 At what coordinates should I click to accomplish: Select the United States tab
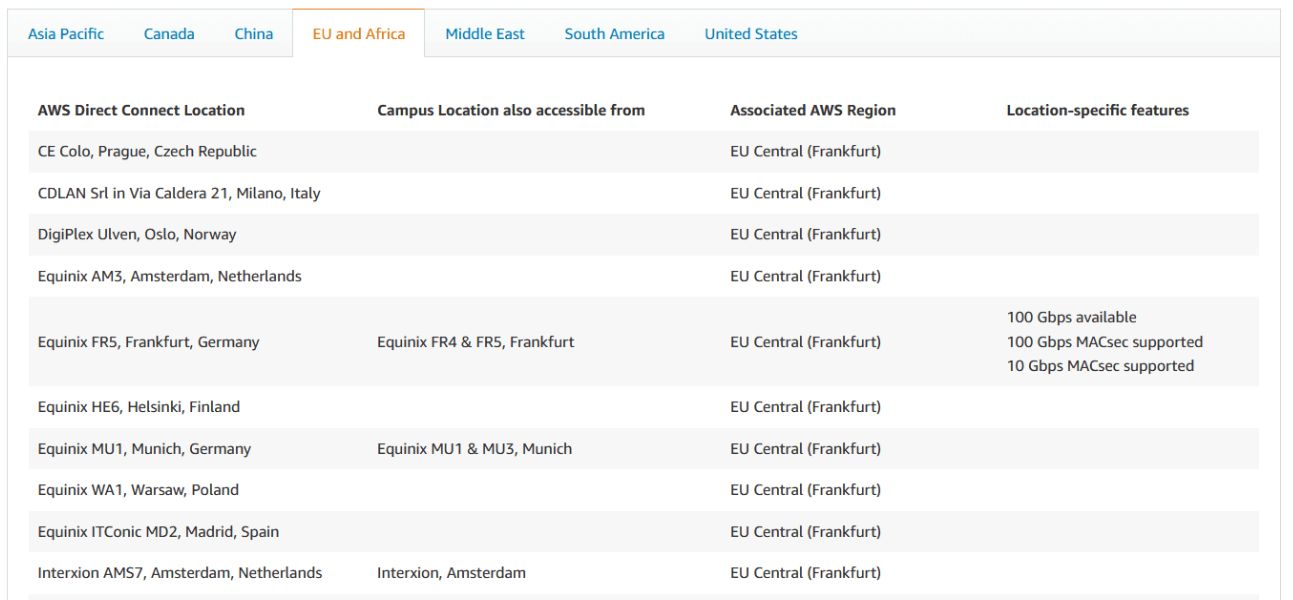click(x=750, y=33)
